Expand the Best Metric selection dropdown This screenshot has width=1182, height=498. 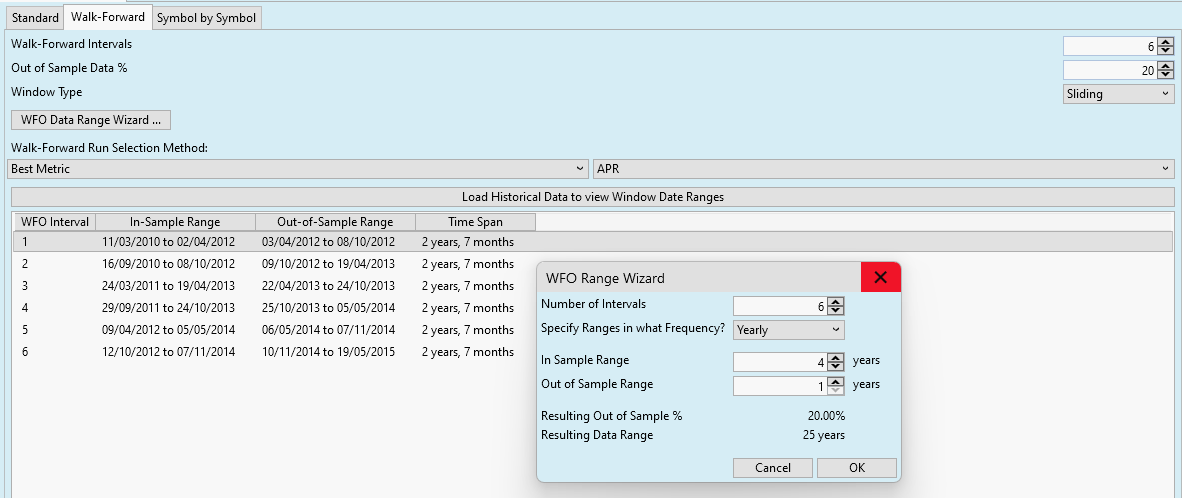click(x=298, y=169)
